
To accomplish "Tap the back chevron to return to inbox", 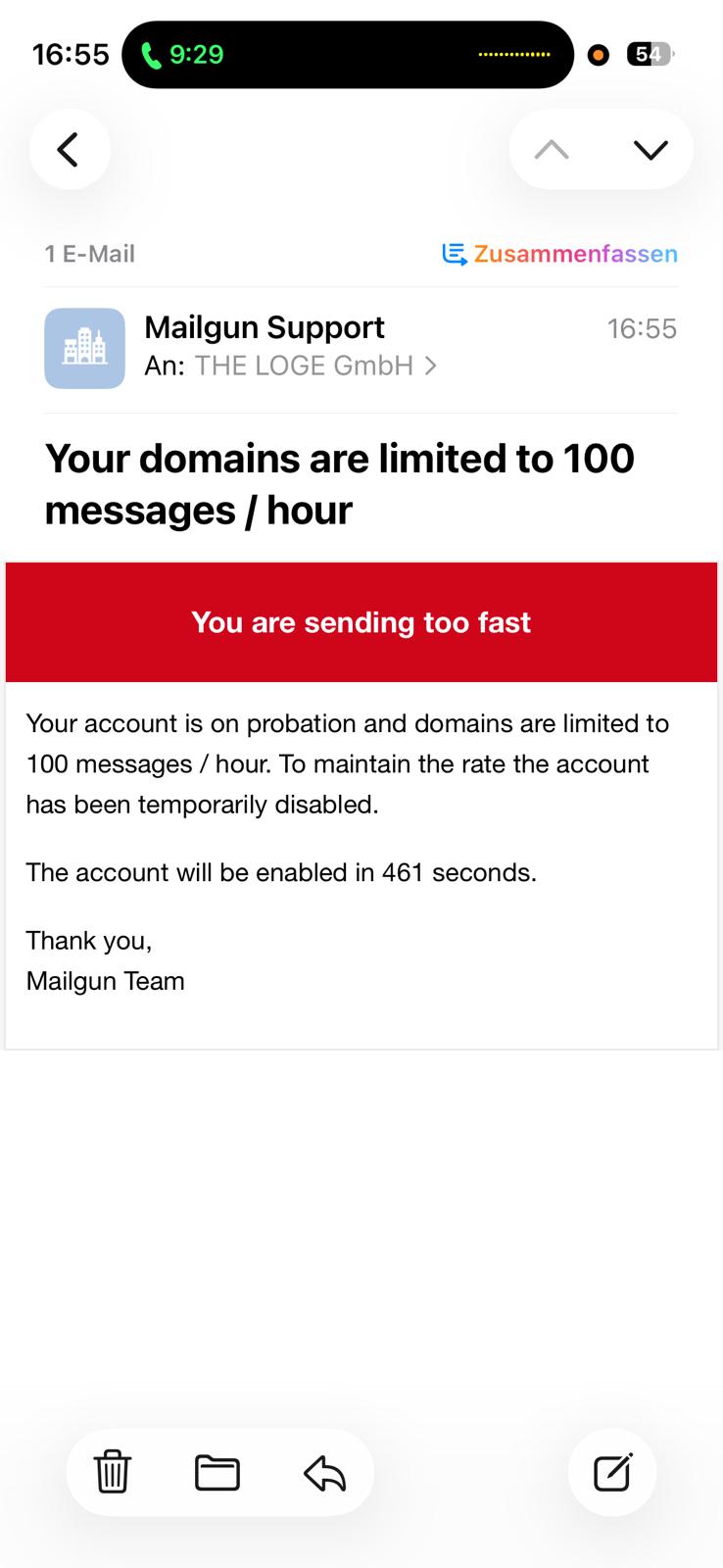I will pyautogui.click(x=69, y=150).
